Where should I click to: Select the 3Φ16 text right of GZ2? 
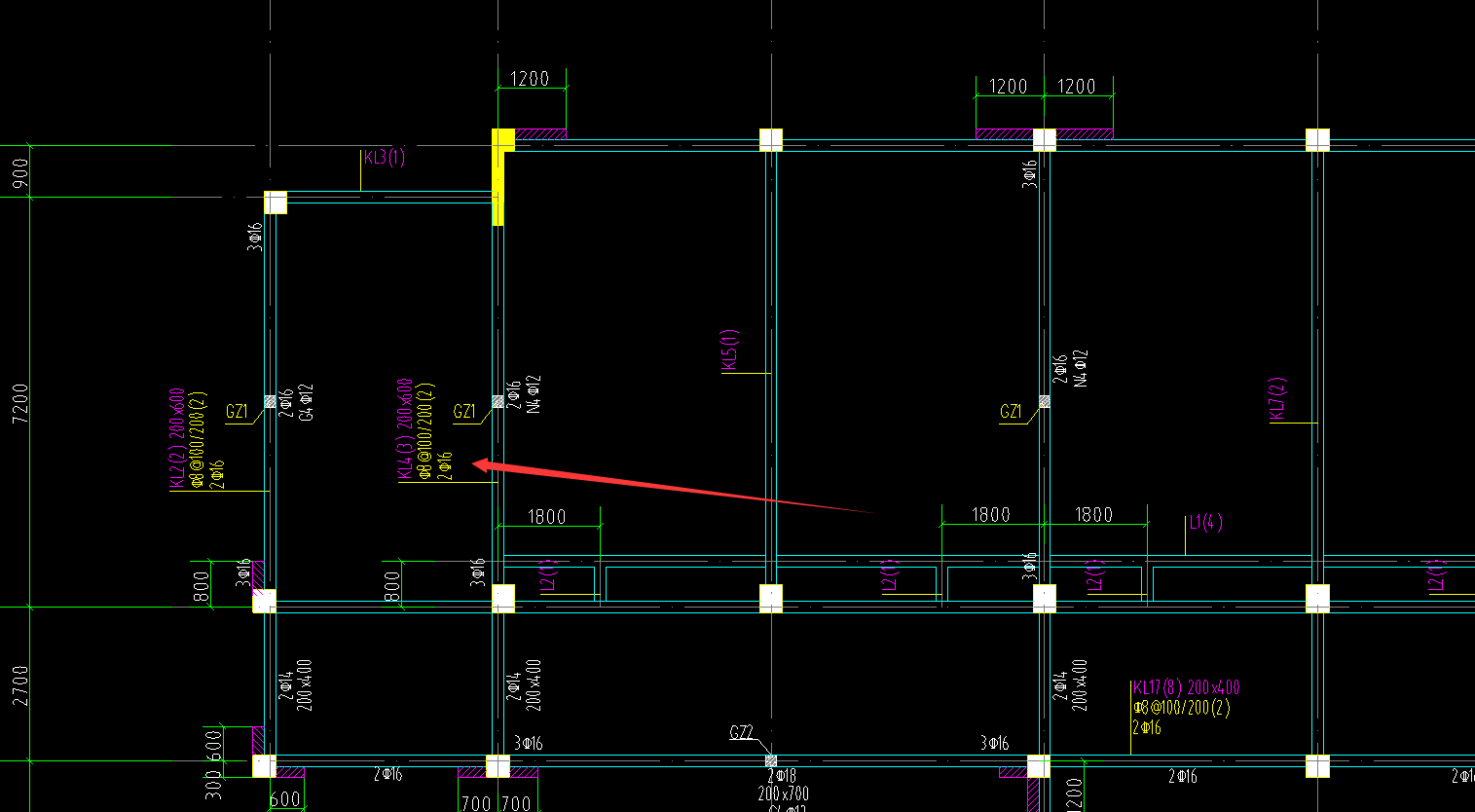[995, 744]
